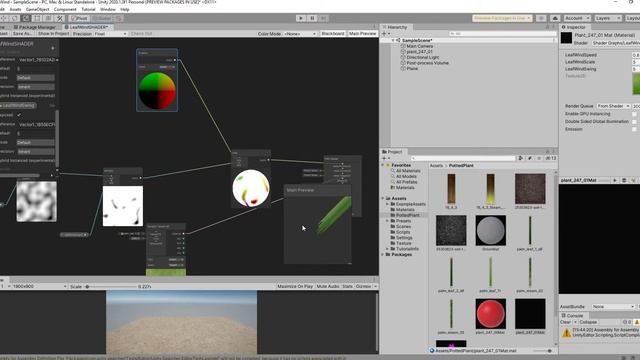
Task: Open the AssetBundle None dropdown
Action: (613, 307)
